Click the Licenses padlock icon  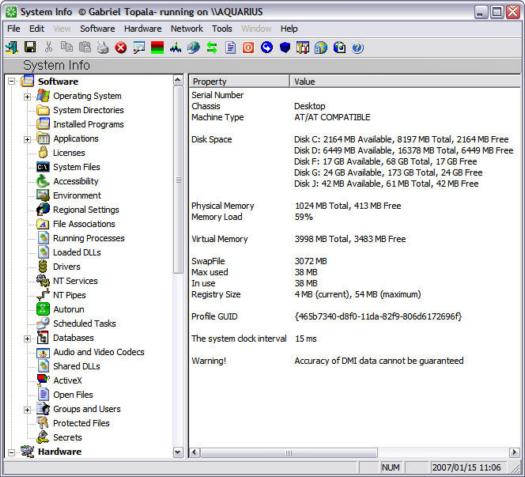coord(43,152)
